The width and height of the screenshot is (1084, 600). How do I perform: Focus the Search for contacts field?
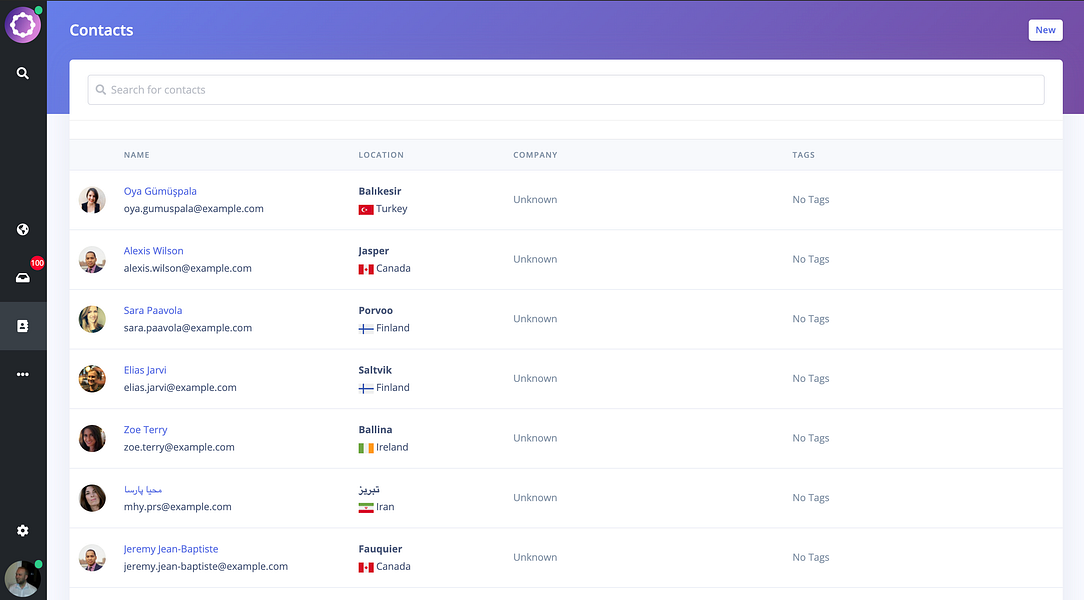(566, 90)
